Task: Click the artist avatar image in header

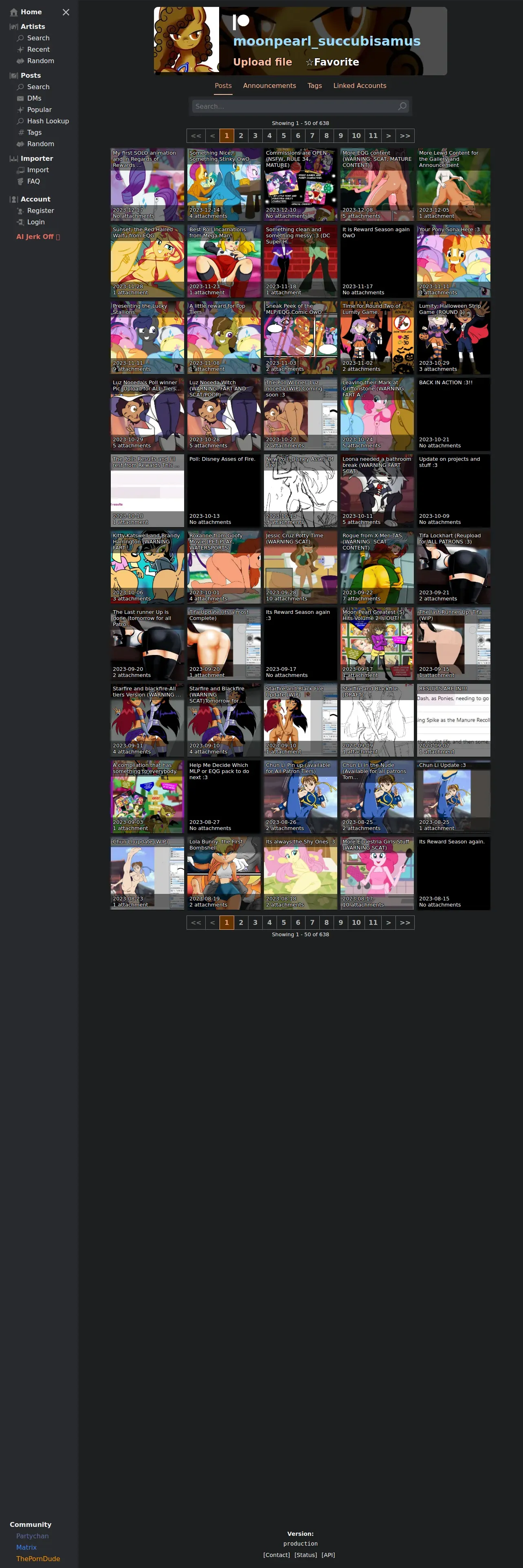Action: (x=186, y=40)
